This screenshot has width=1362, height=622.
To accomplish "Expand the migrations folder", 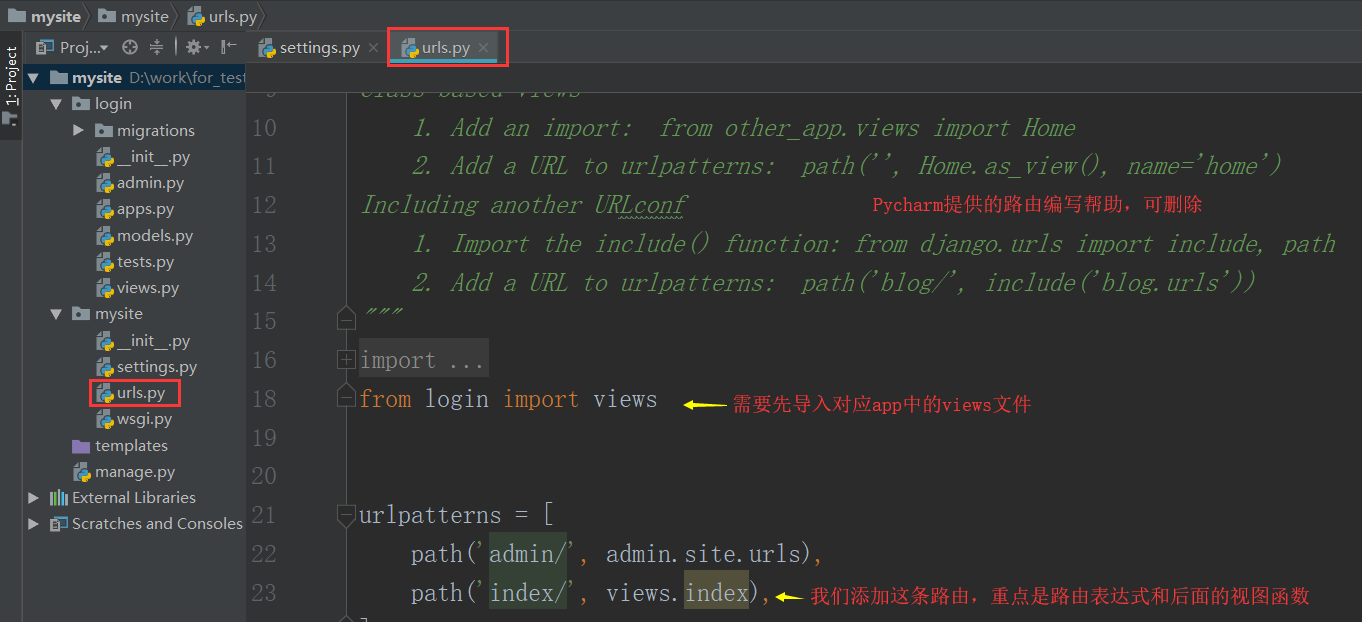I will pos(79,131).
